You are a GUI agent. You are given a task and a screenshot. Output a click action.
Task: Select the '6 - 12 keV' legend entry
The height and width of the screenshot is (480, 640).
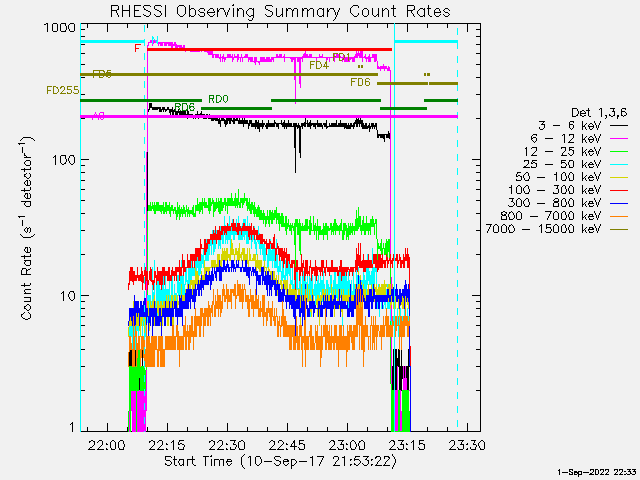579,139
